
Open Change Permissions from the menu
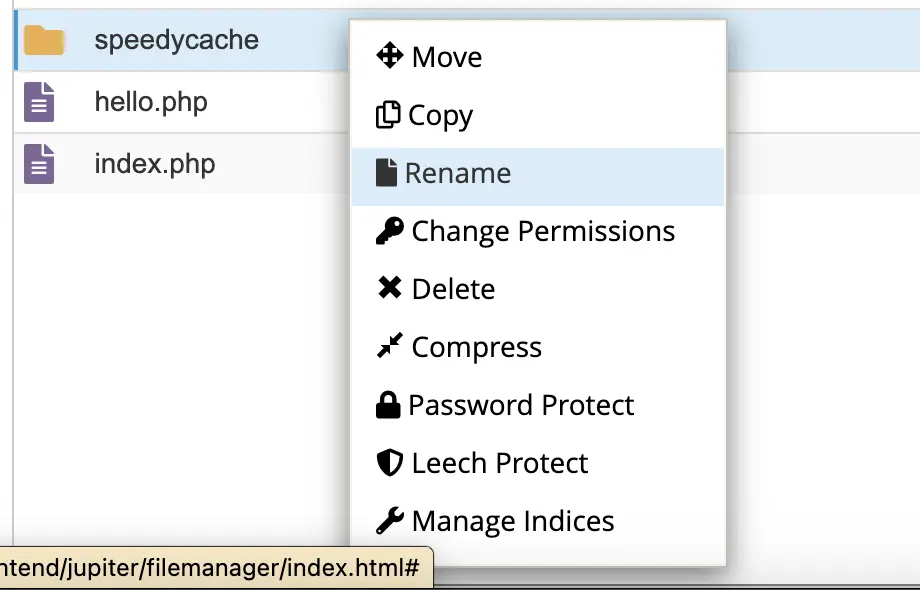[543, 231]
